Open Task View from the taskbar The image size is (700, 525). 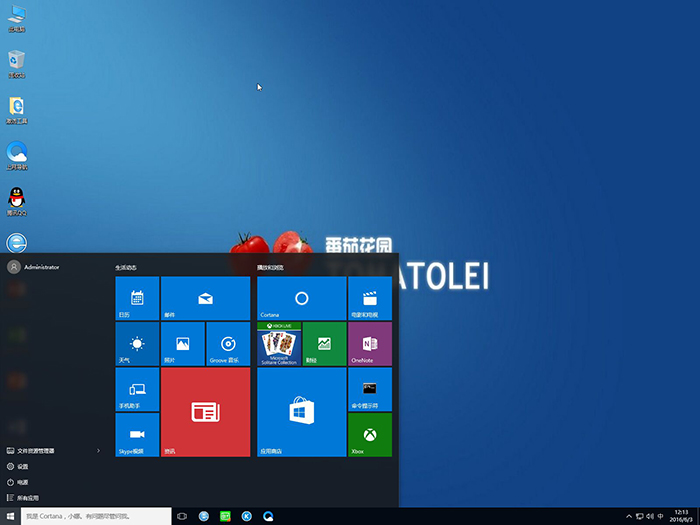click(182, 516)
